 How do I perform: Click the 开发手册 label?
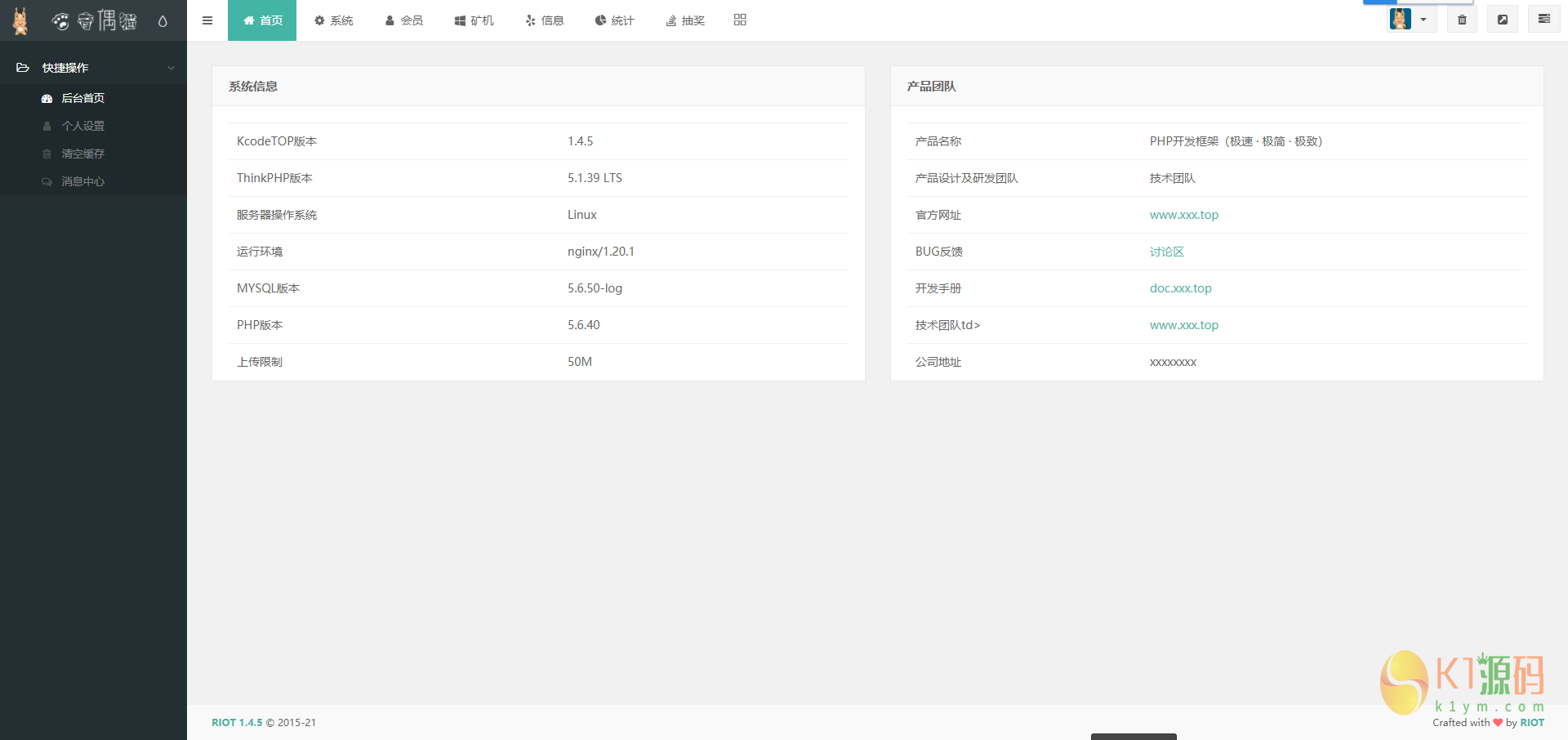tap(938, 288)
